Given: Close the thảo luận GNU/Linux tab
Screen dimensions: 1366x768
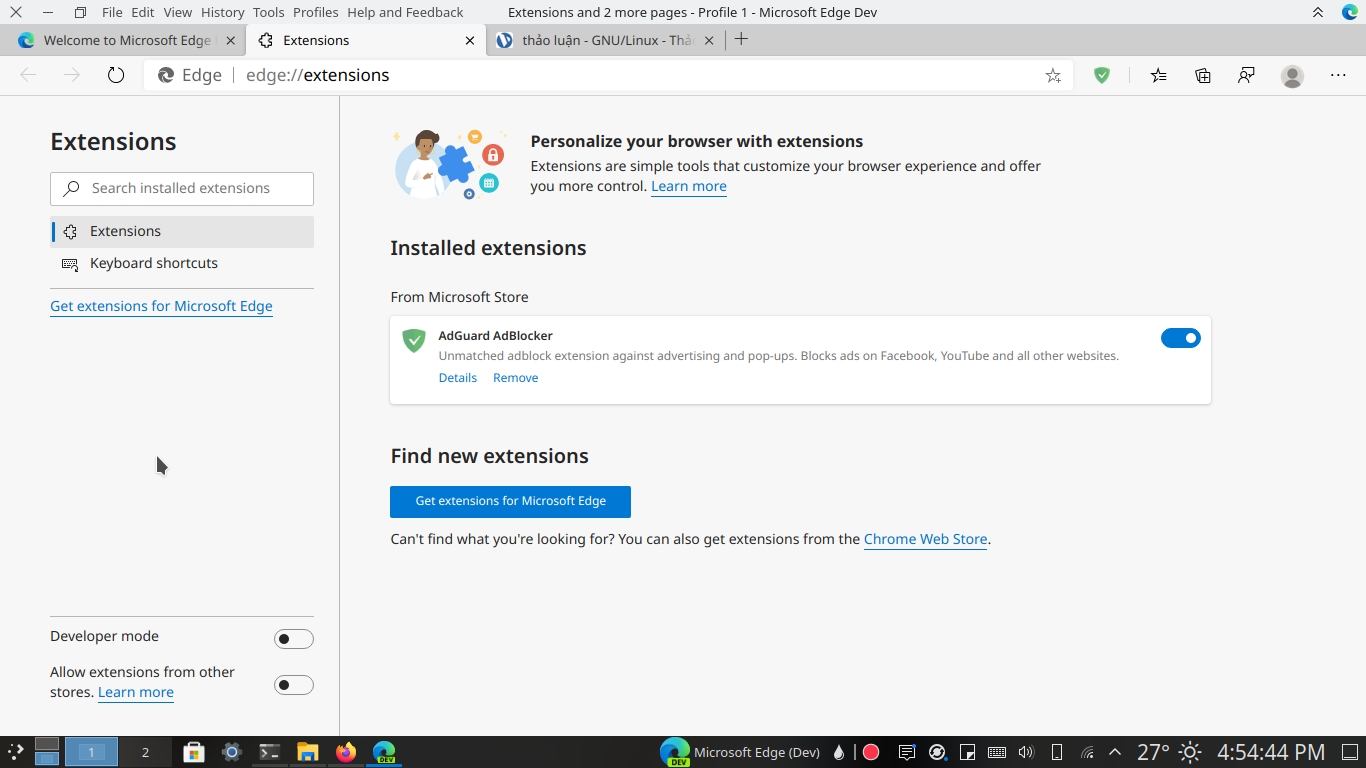Looking at the screenshot, I should 710,41.
